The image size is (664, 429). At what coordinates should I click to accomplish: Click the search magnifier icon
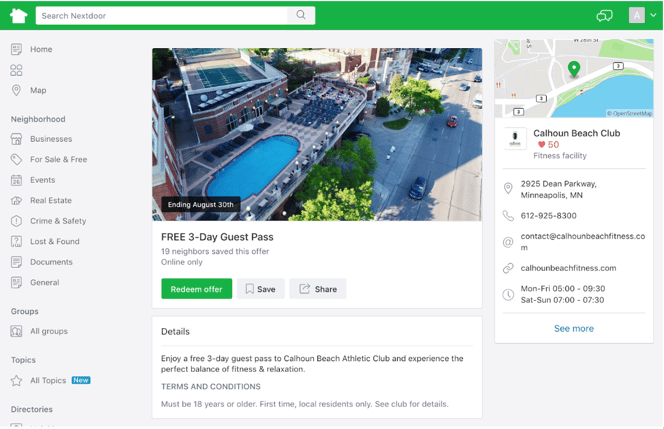tap(301, 15)
